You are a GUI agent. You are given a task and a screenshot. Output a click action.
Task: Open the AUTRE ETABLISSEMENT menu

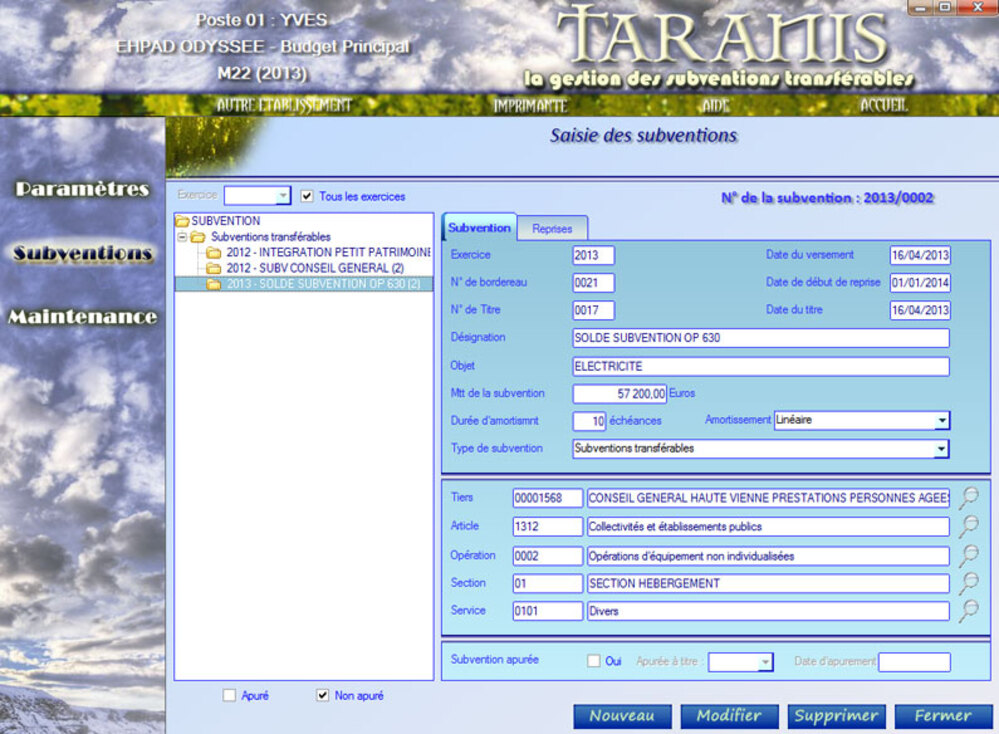[284, 105]
